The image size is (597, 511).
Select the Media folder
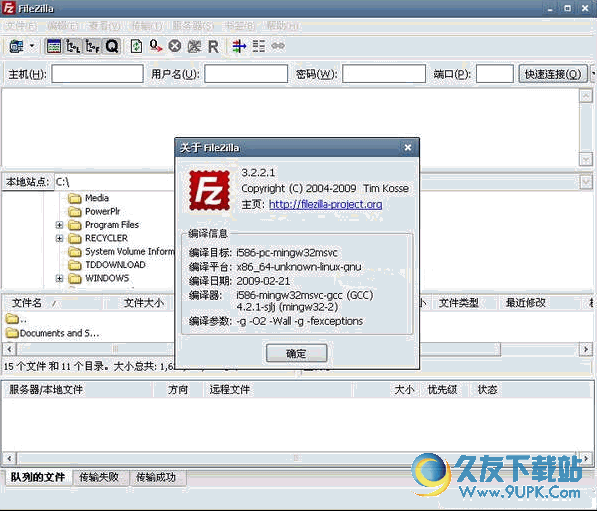click(97, 198)
